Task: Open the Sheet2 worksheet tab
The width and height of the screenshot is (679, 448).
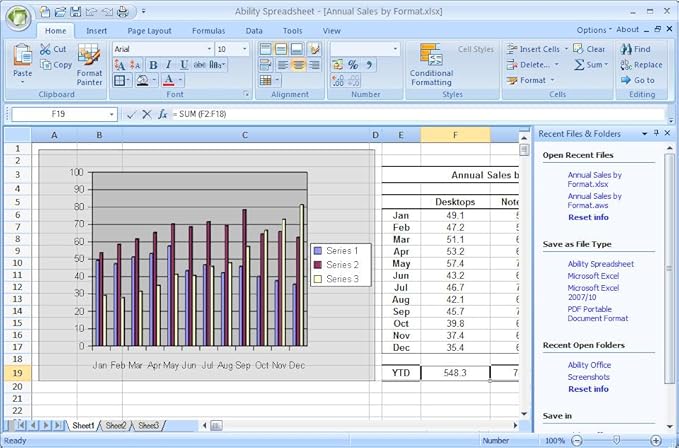Action: (115, 426)
